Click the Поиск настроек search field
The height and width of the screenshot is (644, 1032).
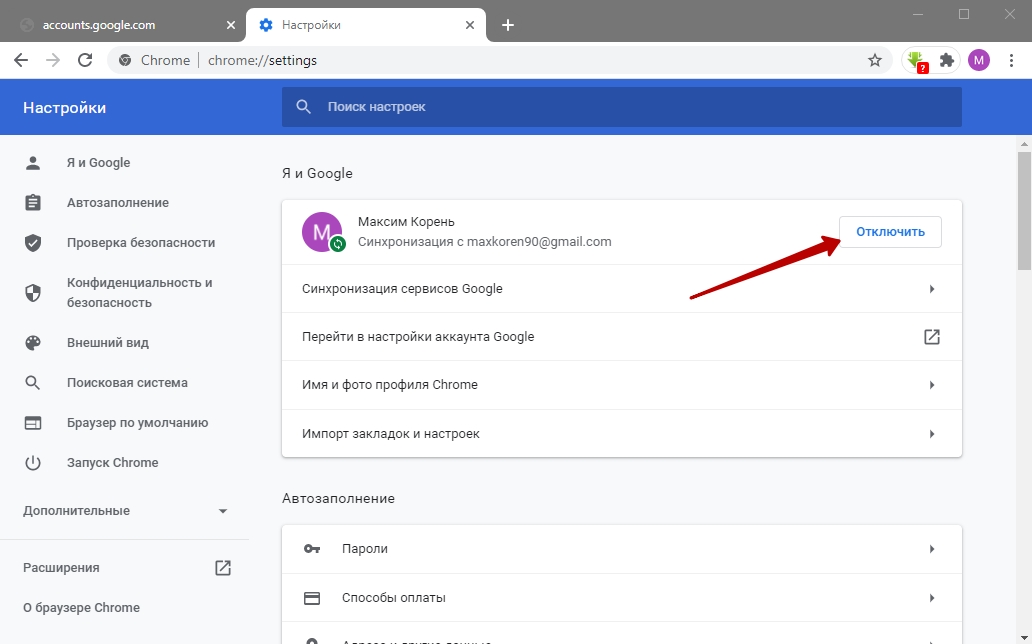click(621, 107)
